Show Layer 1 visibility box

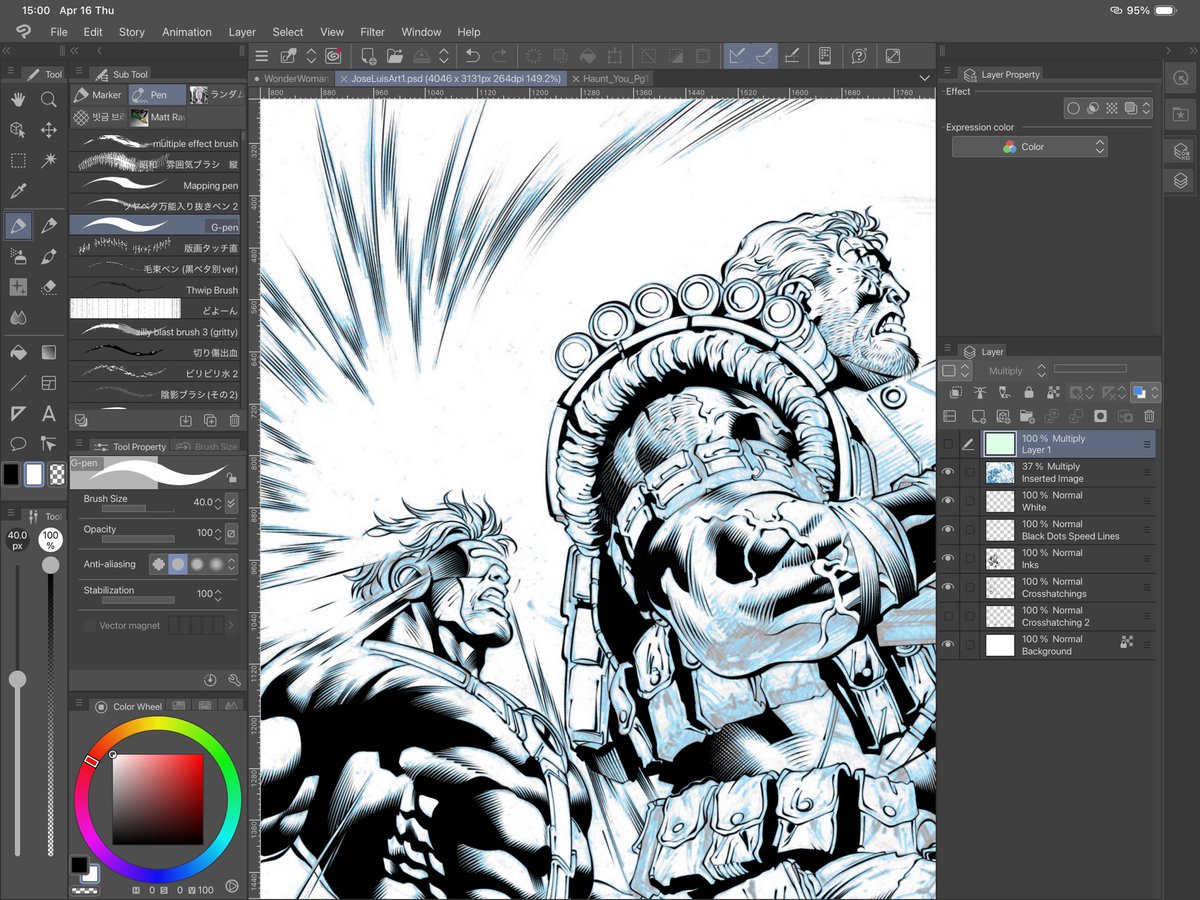948,444
